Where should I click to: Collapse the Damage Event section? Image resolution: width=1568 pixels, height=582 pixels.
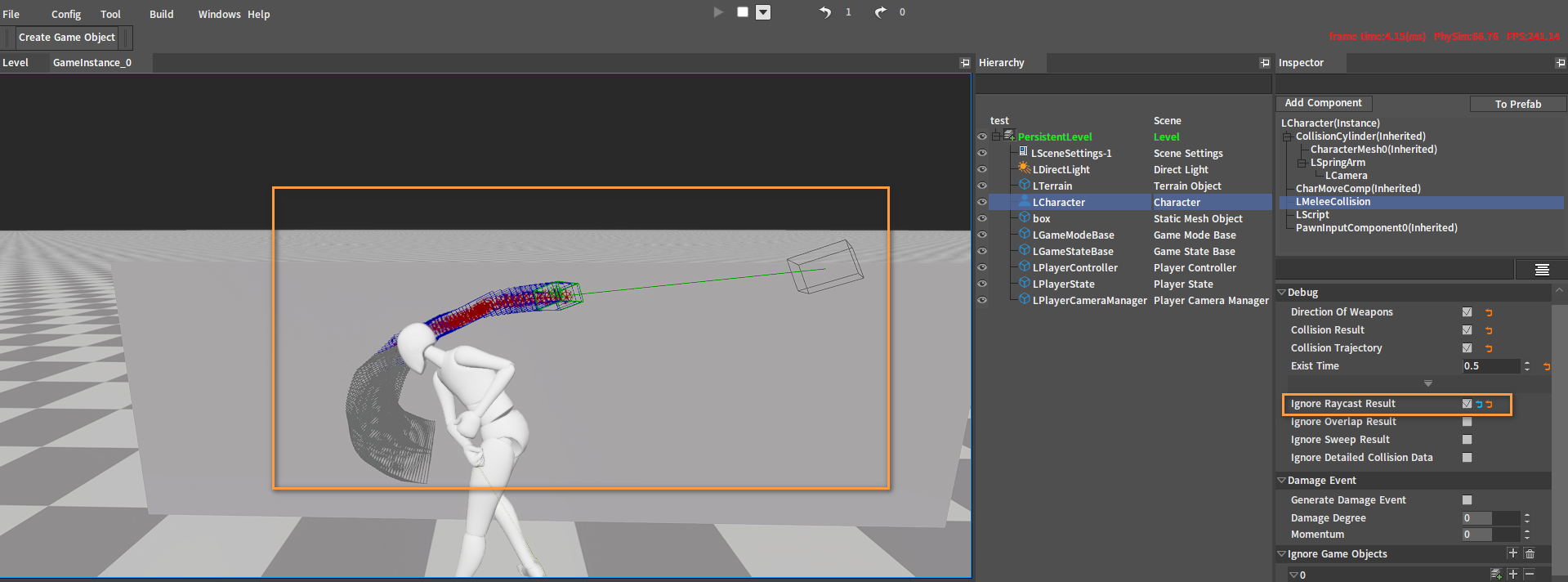(1282, 481)
